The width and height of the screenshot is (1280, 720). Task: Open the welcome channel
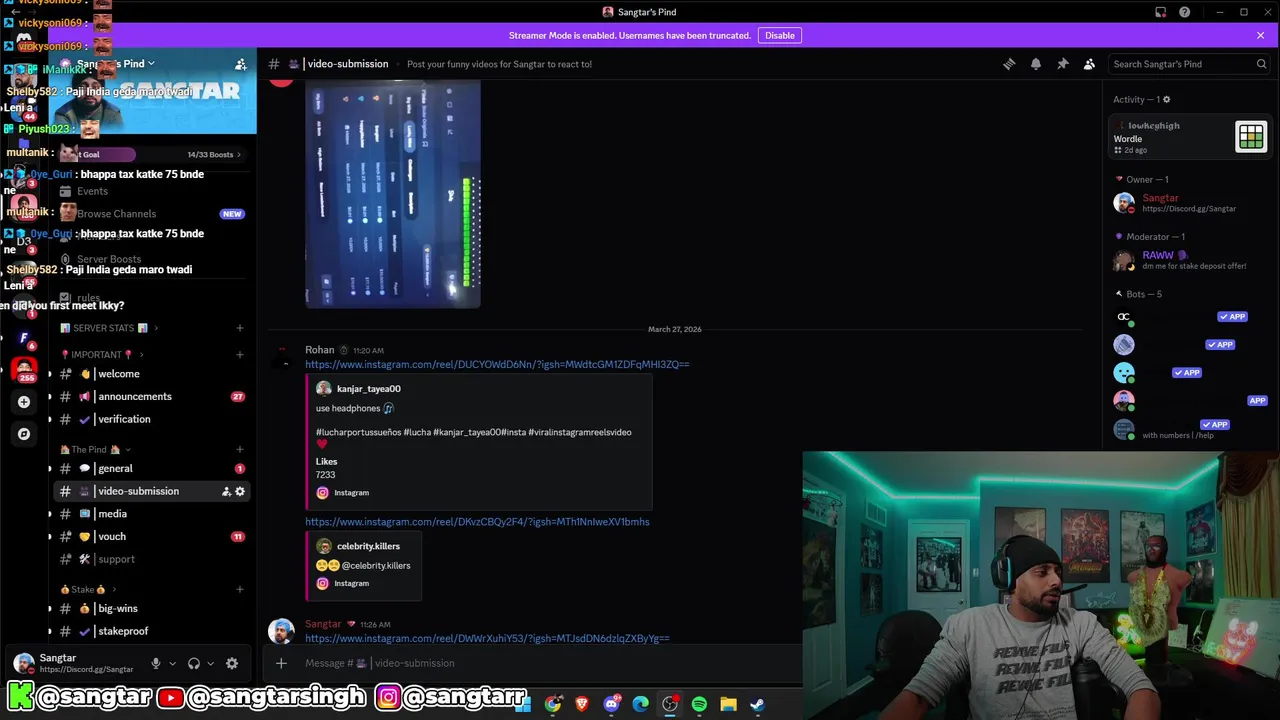tap(150, 374)
